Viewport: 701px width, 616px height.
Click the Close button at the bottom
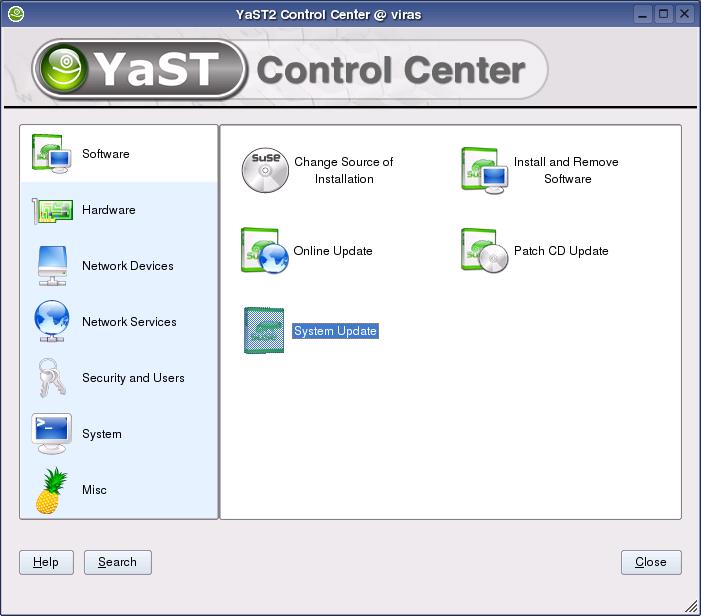tap(651, 562)
